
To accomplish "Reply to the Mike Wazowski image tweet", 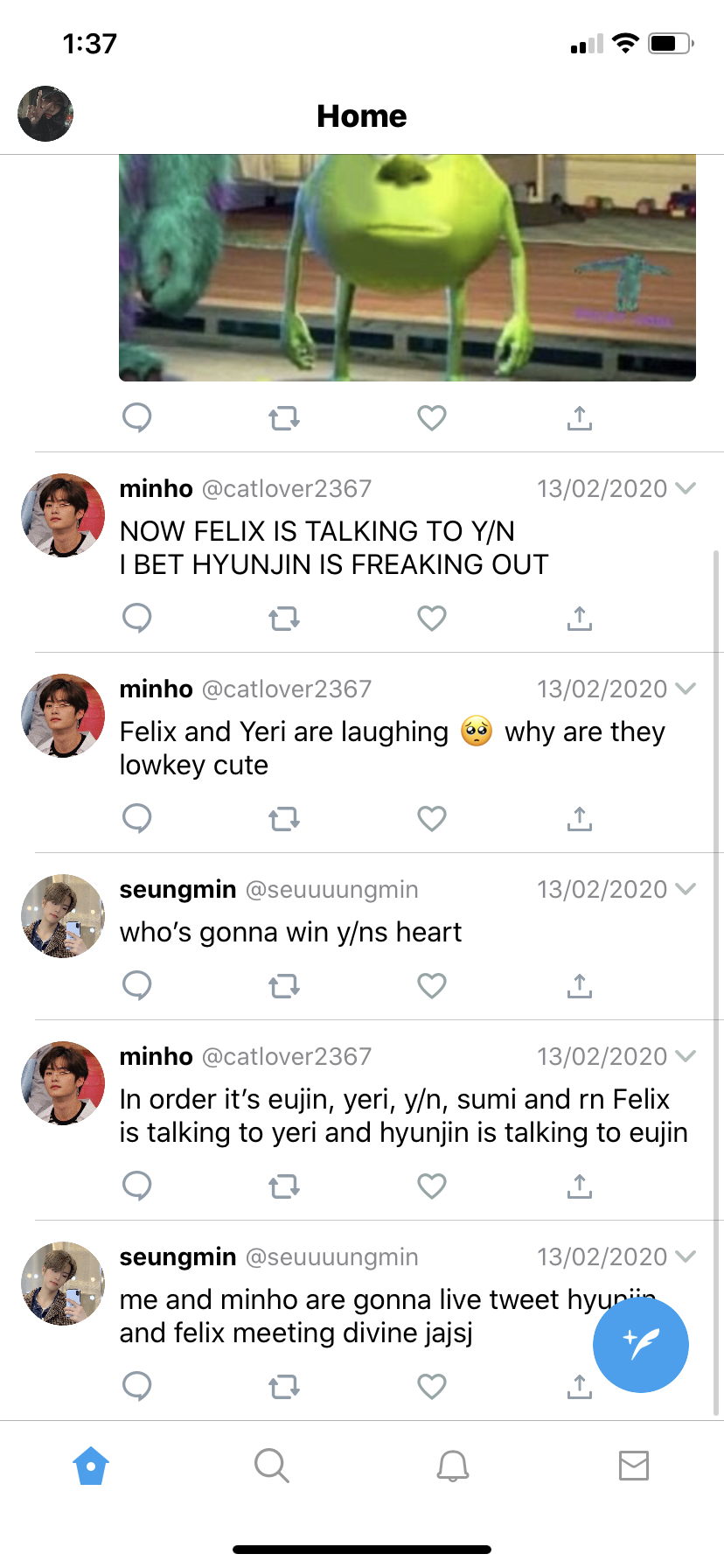I will pos(137,417).
